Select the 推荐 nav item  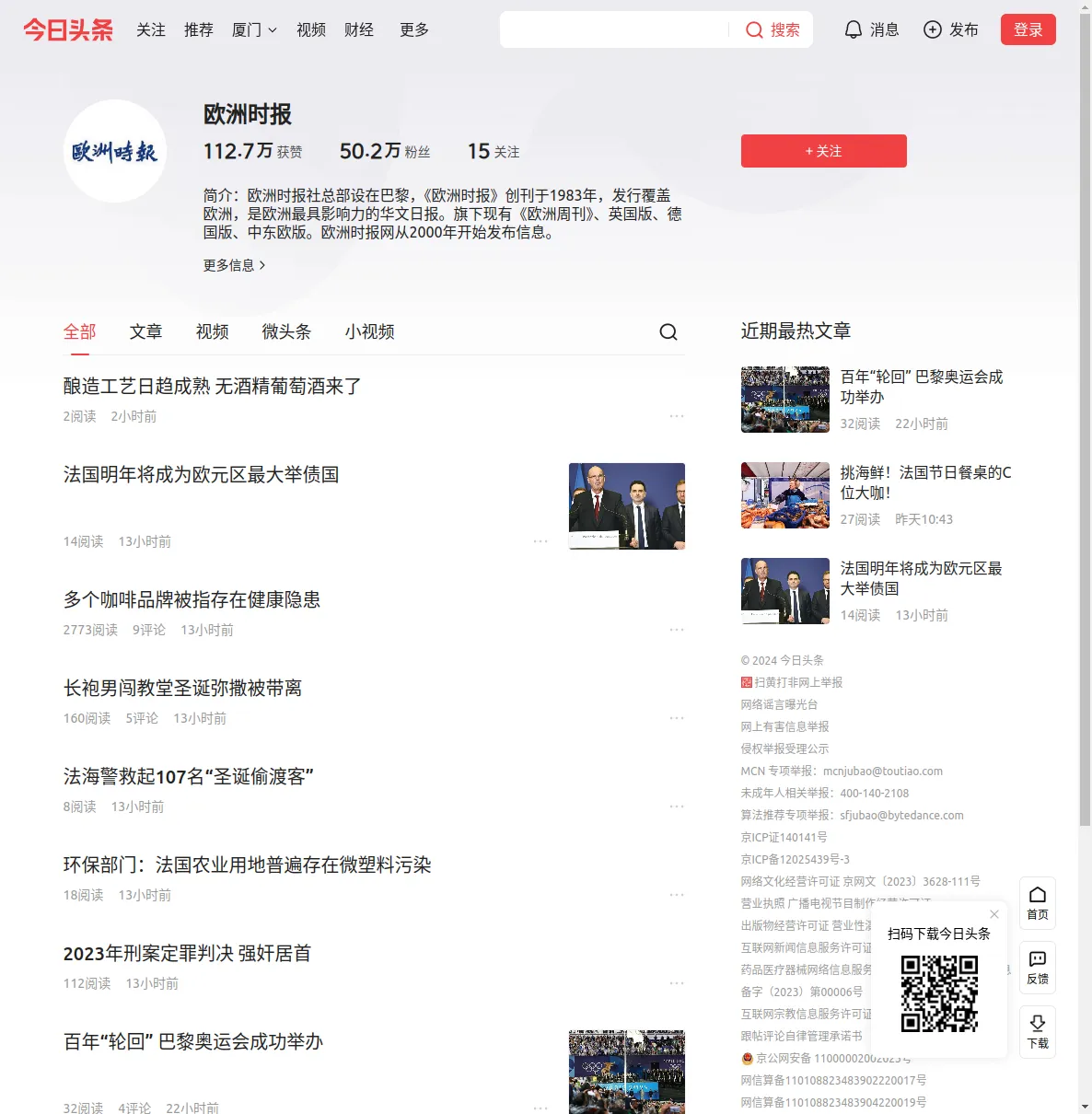click(x=199, y=29)
